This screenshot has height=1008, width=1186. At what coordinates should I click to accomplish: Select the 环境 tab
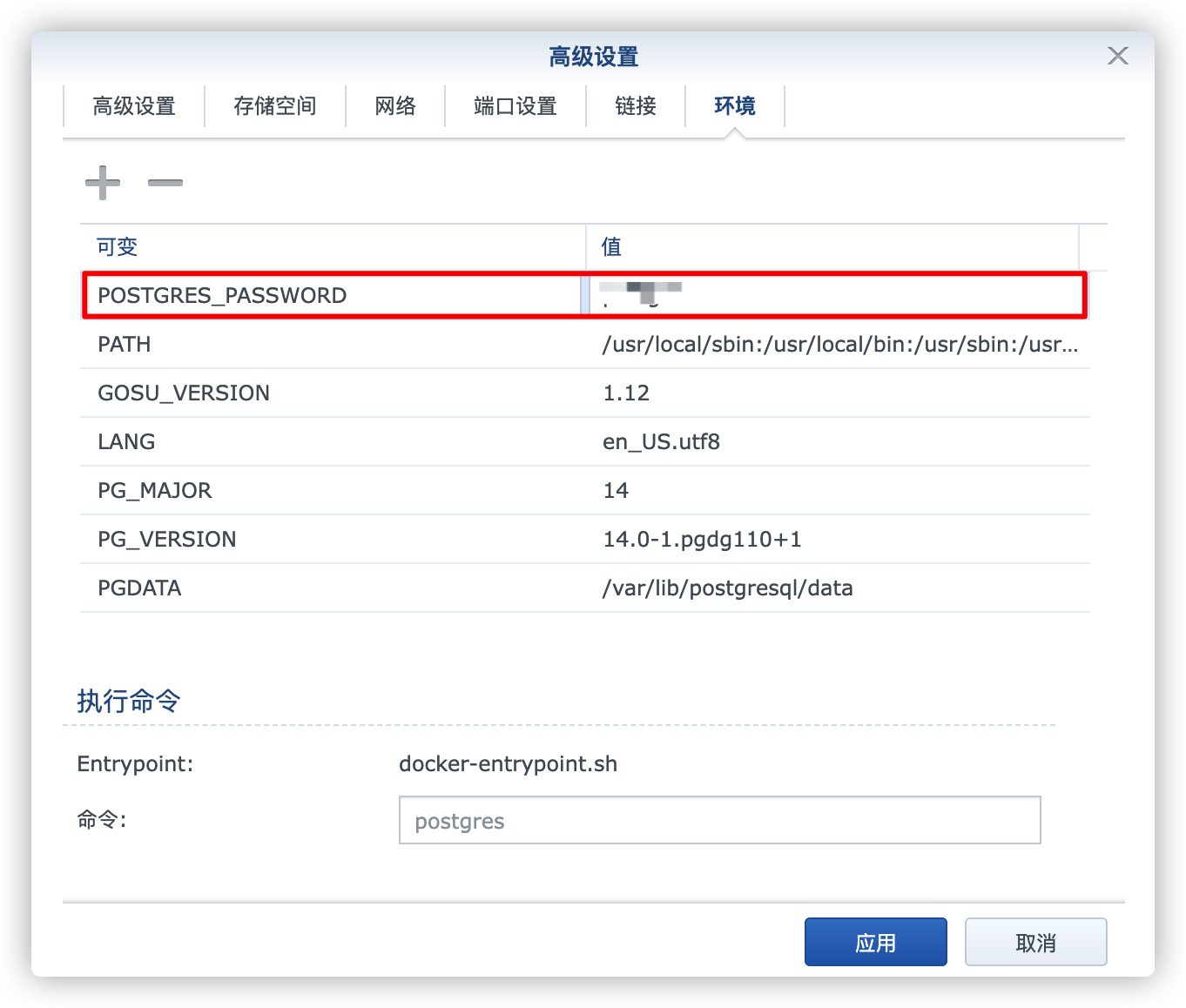point(735,106)
